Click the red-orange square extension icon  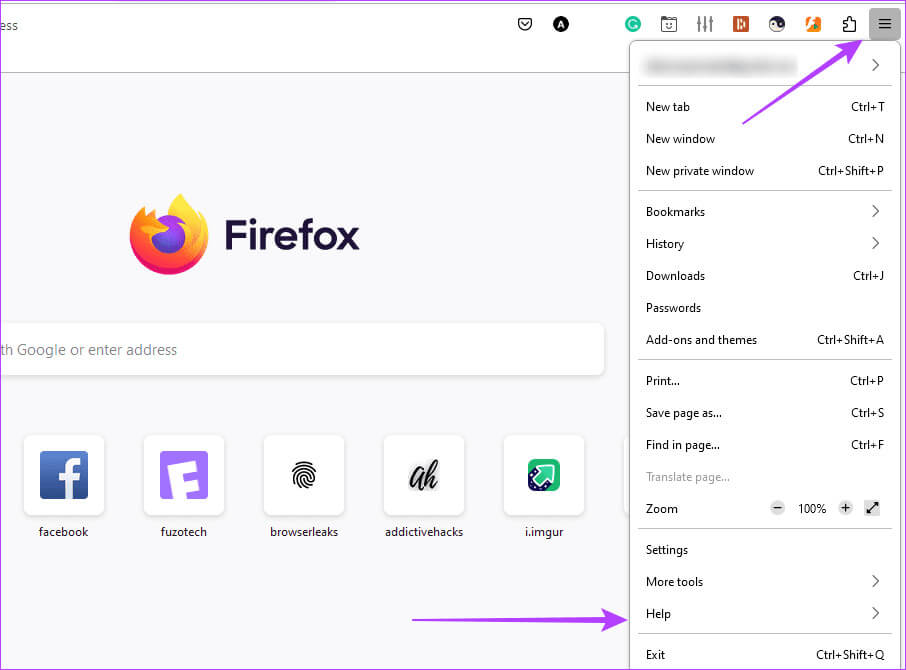tap(740, 24)
